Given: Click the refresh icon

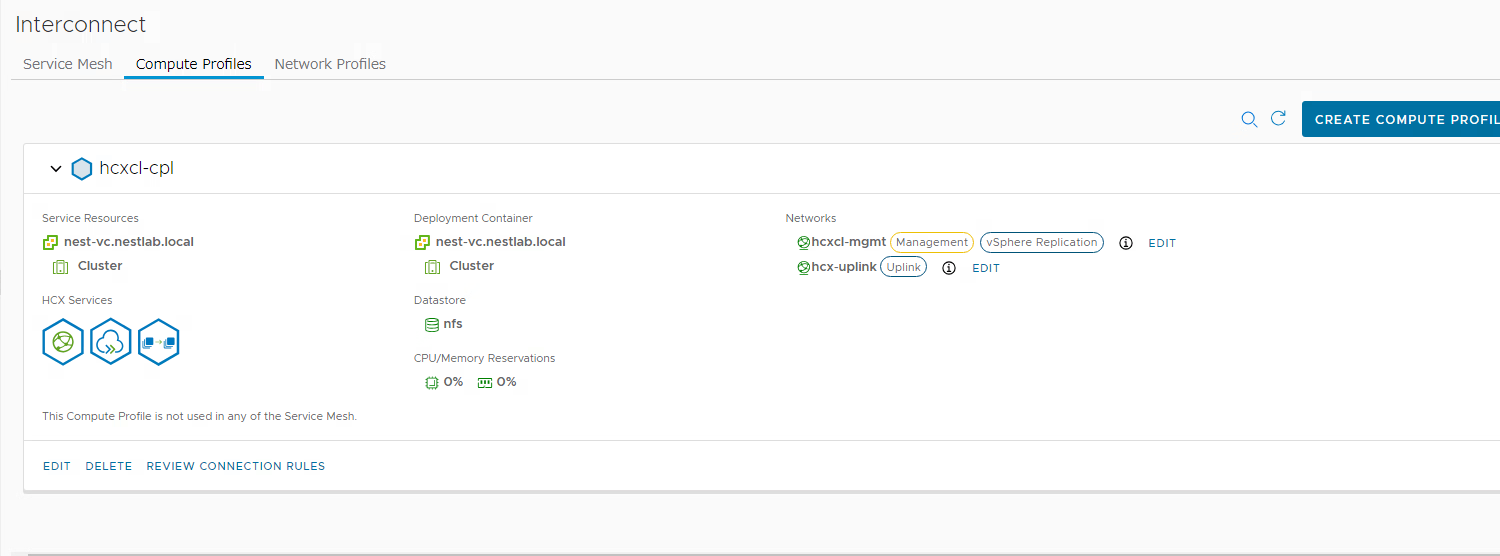Looking at the screenshot, I should click(x=1278, y=118).
